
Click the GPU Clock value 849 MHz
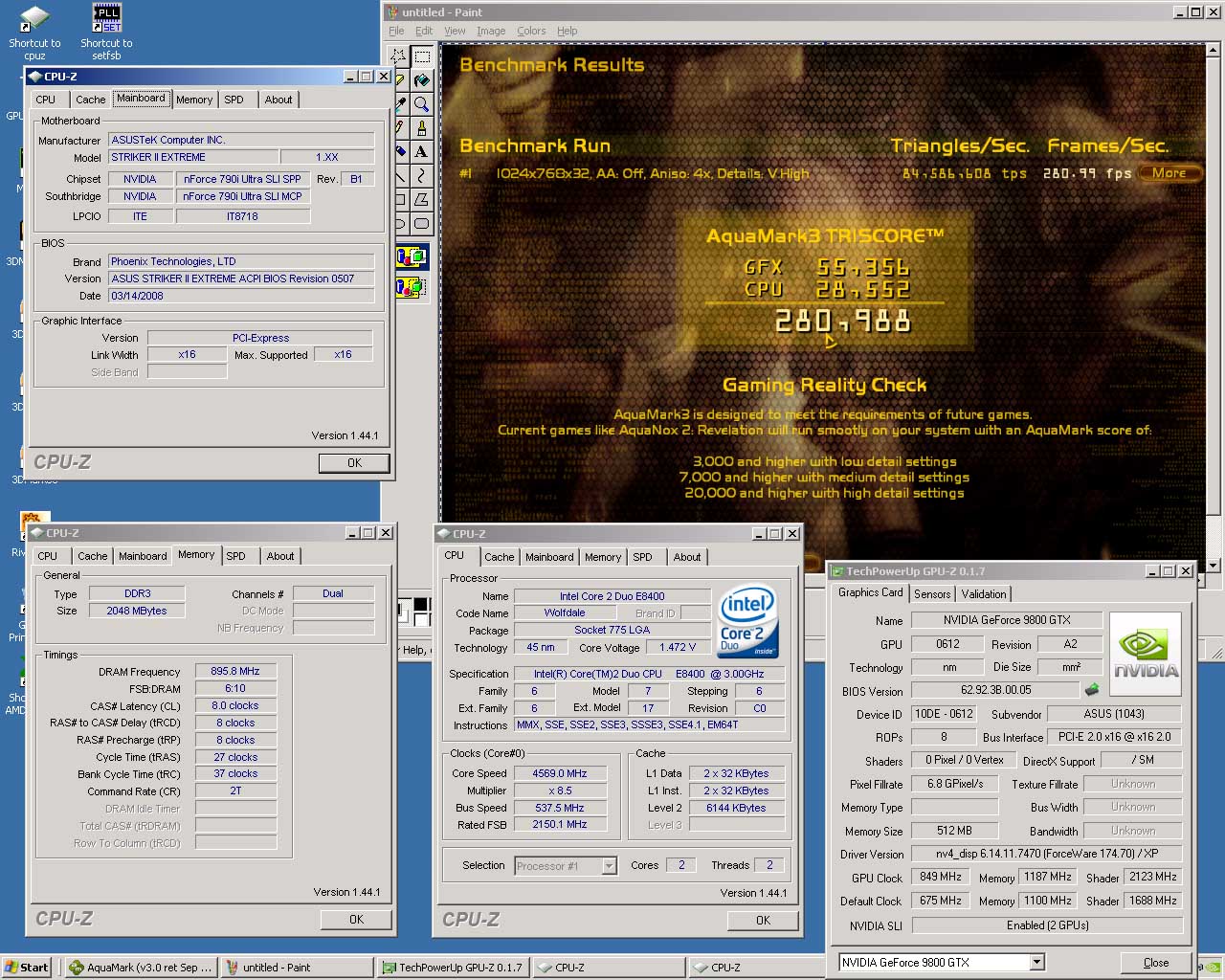pyautogui.click(x=941, y=877)
